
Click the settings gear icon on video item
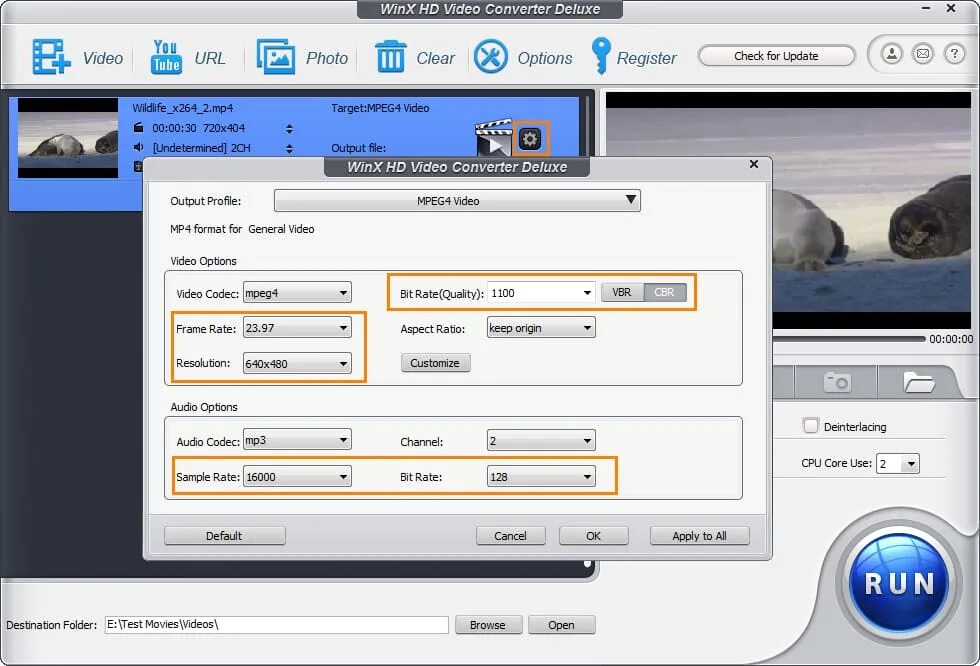tap(530, 139)
